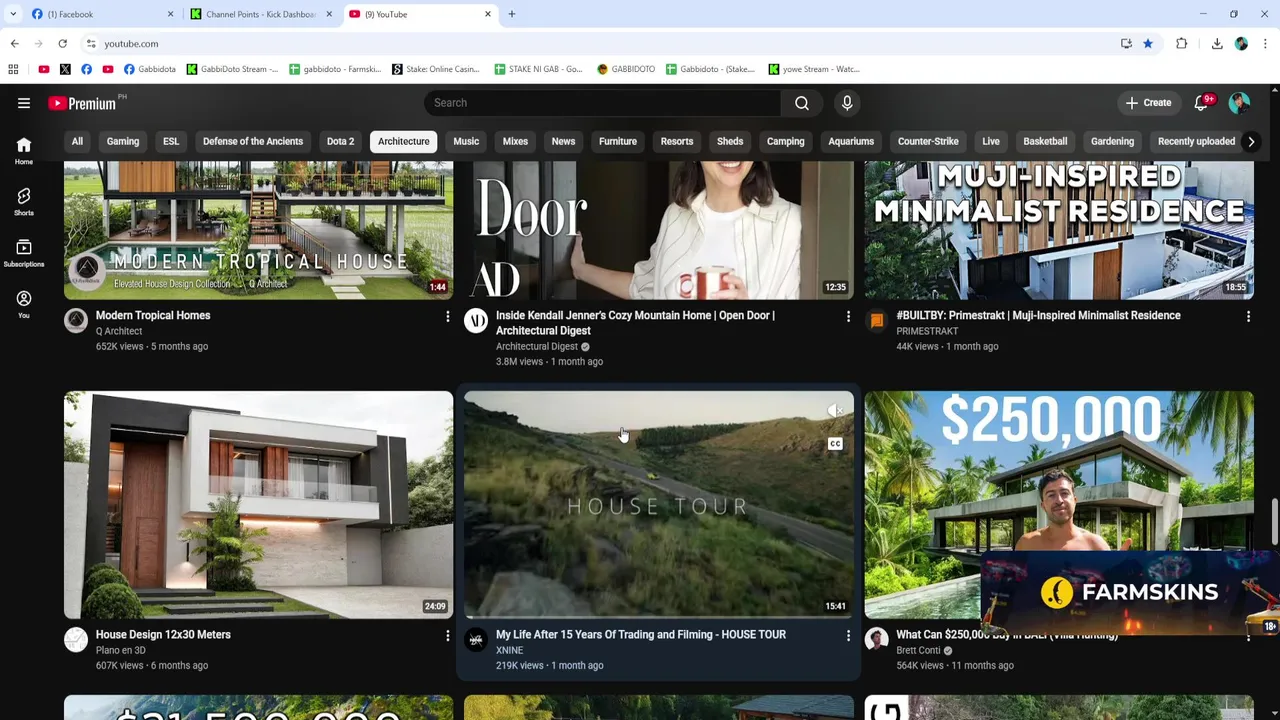Click the magnifier search button
Viewport: 1280px width, 720px height.
[802, 103]
